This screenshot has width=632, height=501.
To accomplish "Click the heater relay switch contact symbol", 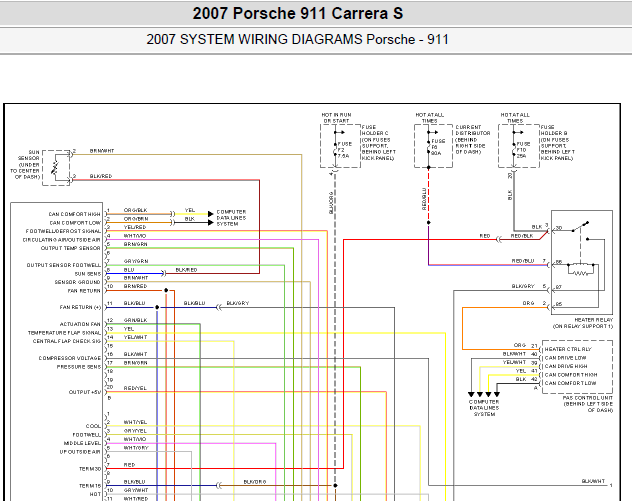I will click(x=581, y=227).
